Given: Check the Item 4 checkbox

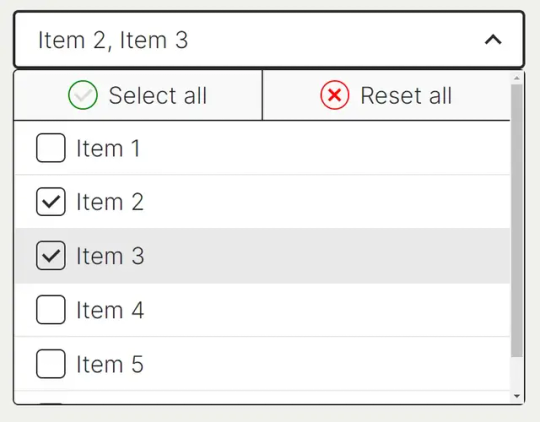Looking at the screenshot, I should click(51, 309).
